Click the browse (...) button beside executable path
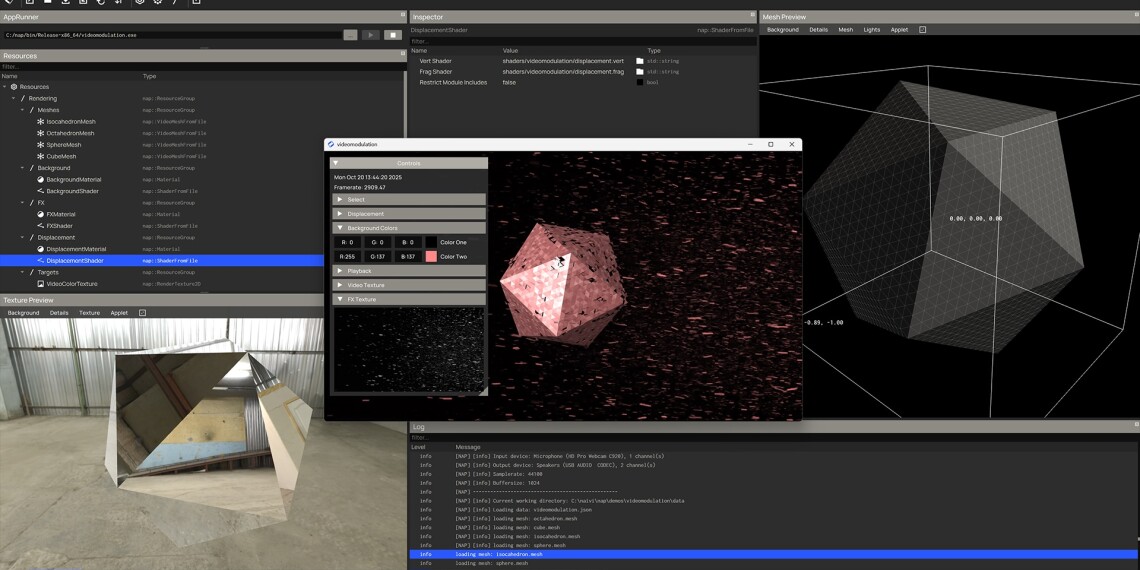Viewport: 1140px width, 570px height. point(350,35)
